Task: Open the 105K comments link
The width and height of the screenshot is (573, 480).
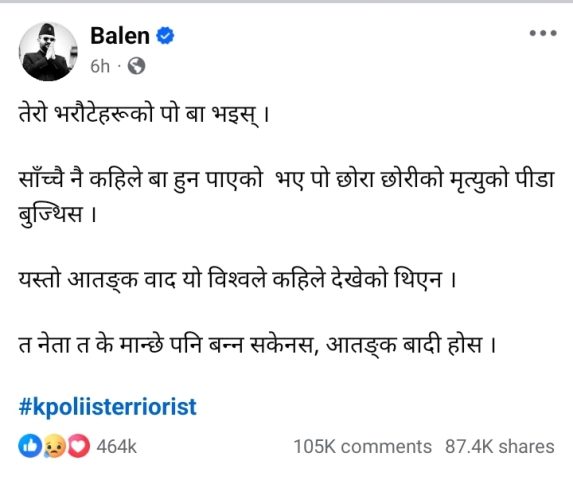Action: [x=363, y=447]
